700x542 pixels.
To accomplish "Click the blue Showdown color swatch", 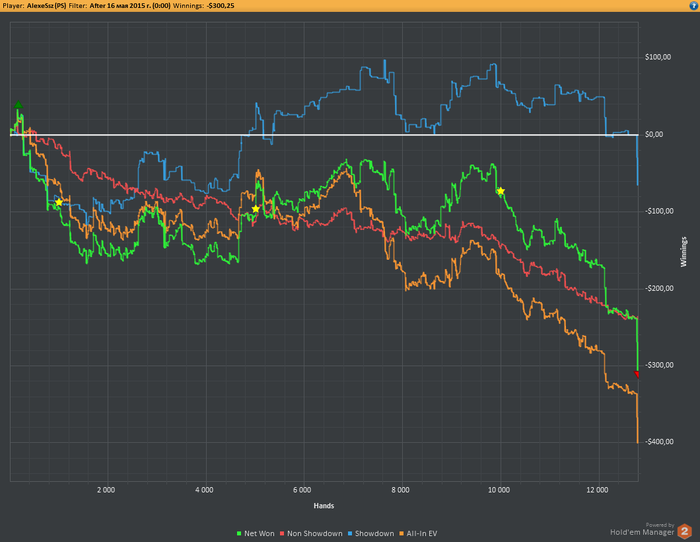I will click(x=350, y=534).
